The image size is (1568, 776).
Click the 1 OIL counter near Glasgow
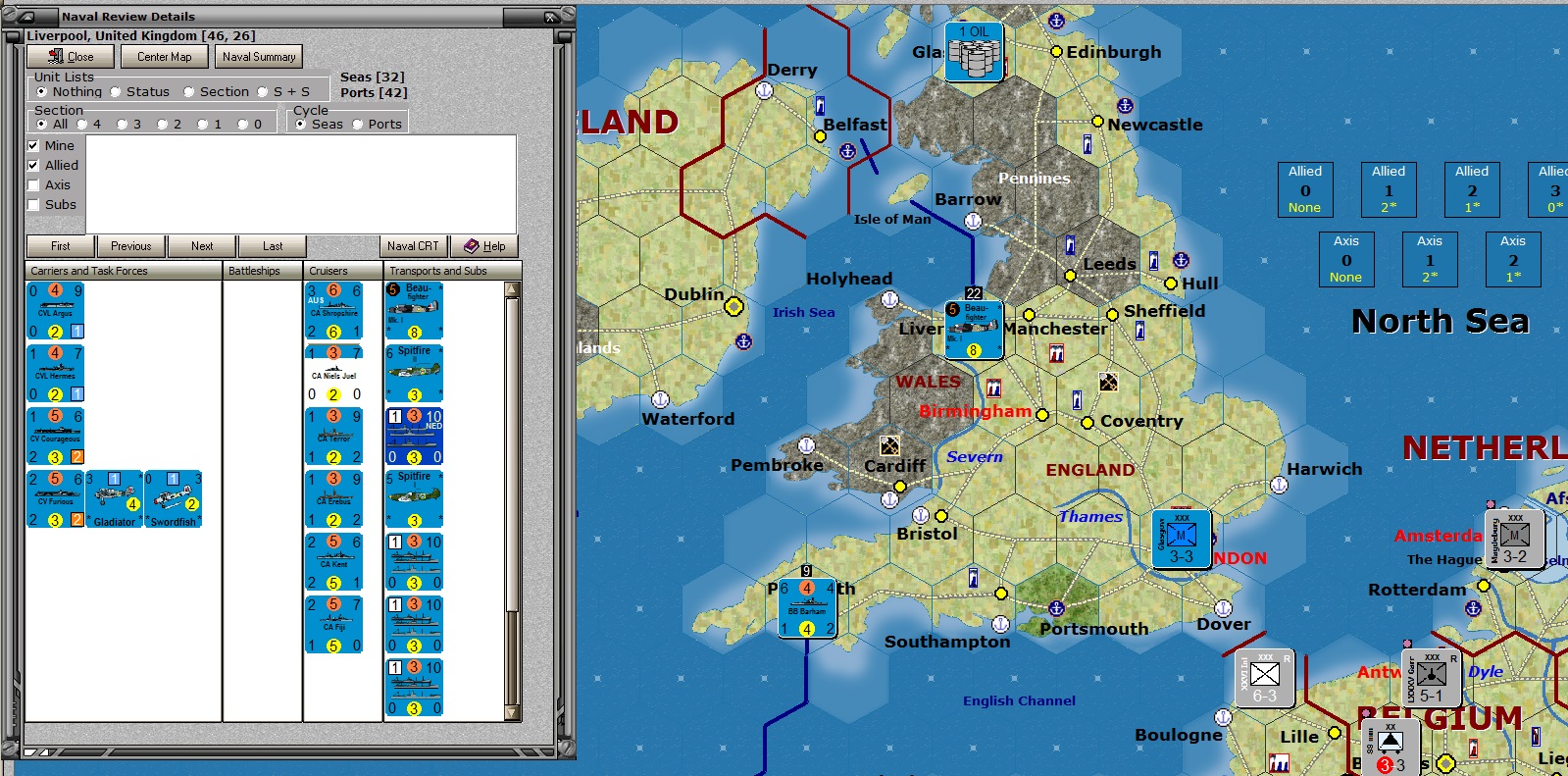(x=974, y=53)
